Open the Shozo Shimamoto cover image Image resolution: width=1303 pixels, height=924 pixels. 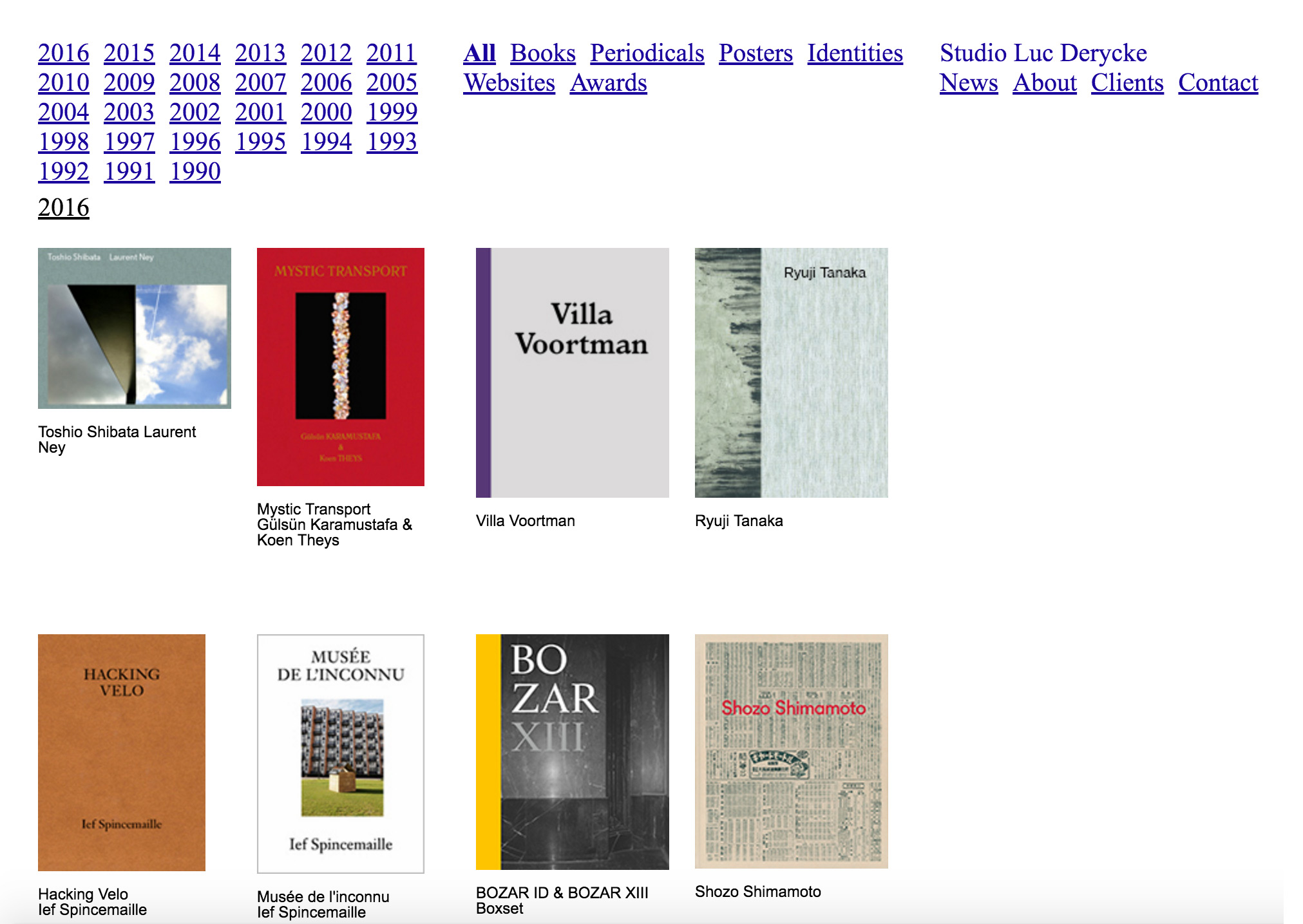[x=792, y=751]
